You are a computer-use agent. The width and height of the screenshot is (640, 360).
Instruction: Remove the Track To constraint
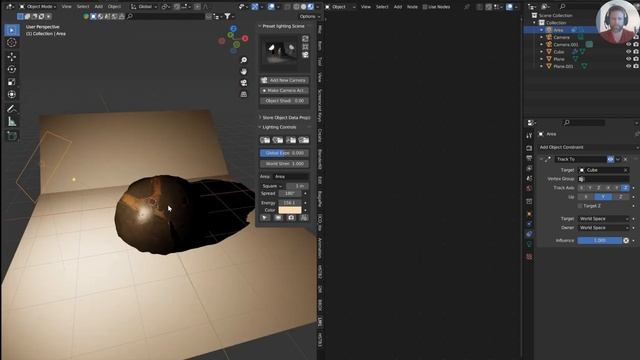625,159
